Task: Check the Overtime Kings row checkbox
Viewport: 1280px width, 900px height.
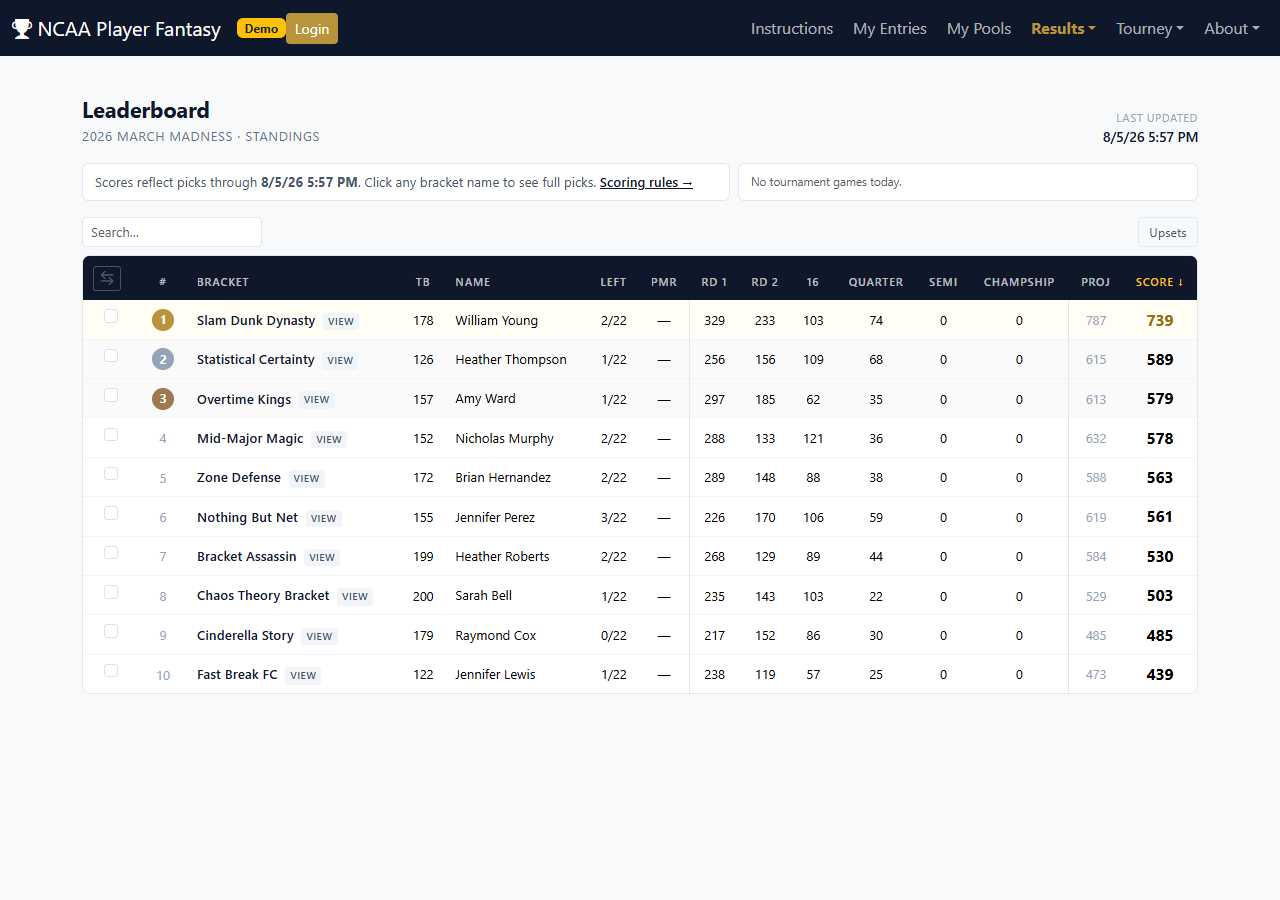Action: coord(111,395)
